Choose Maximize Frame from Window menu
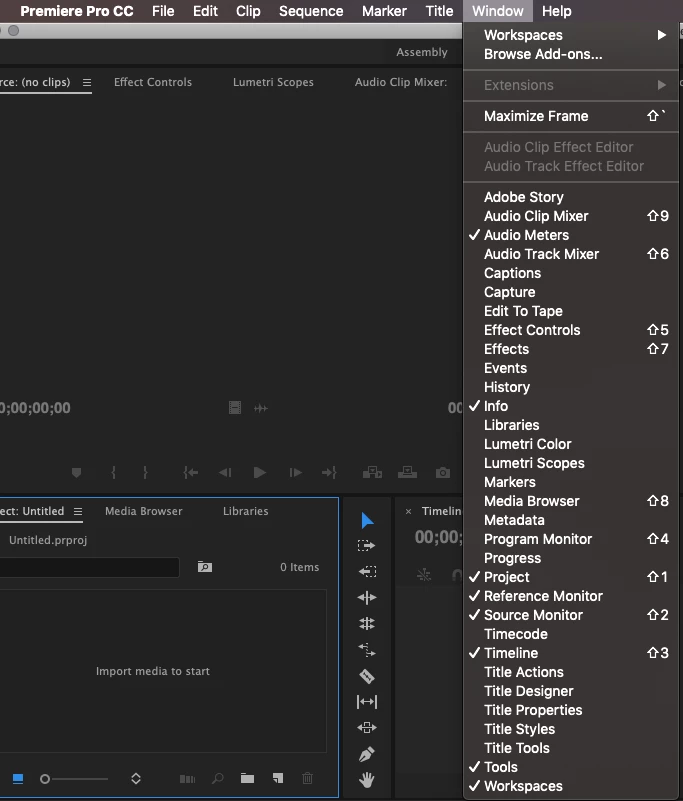Viewport: 683px width, 801px height. click(x=571, y=116)
